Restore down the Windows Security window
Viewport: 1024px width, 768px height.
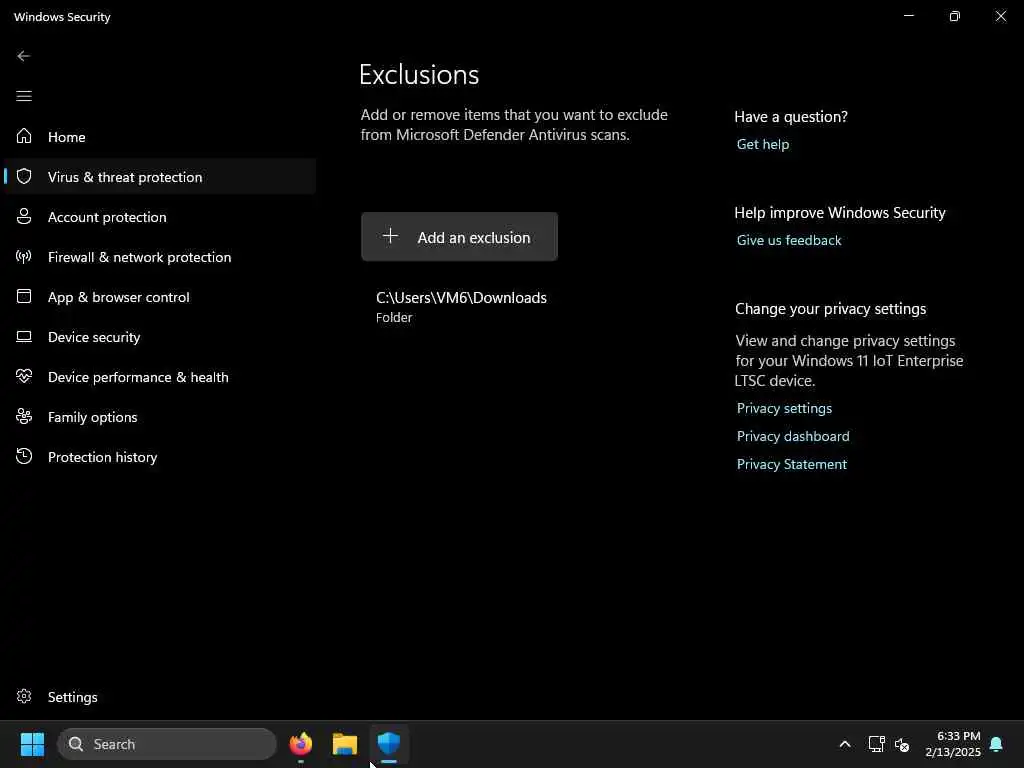click(x=955, y=16)
